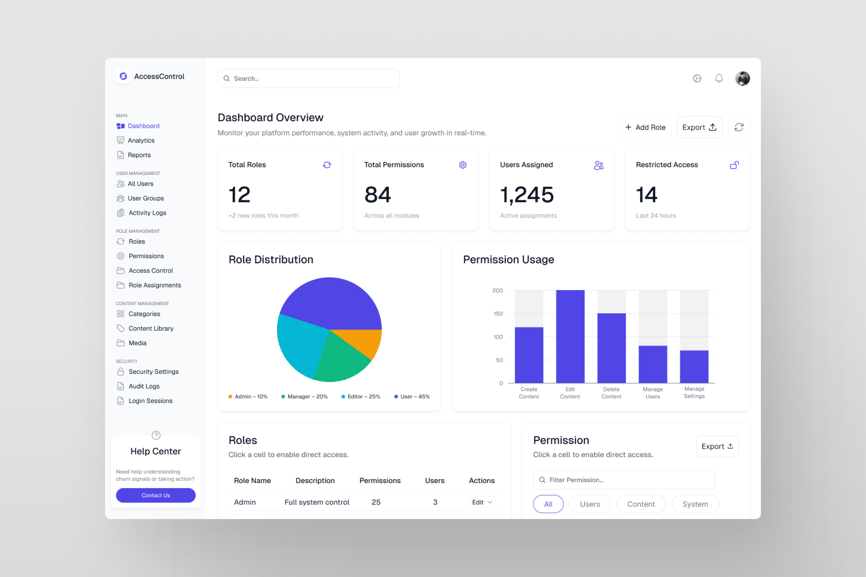The height and width of the screenshot is (577, 866).
Task: Click the Restricted Access lock icon
Action: pos(734,165)
